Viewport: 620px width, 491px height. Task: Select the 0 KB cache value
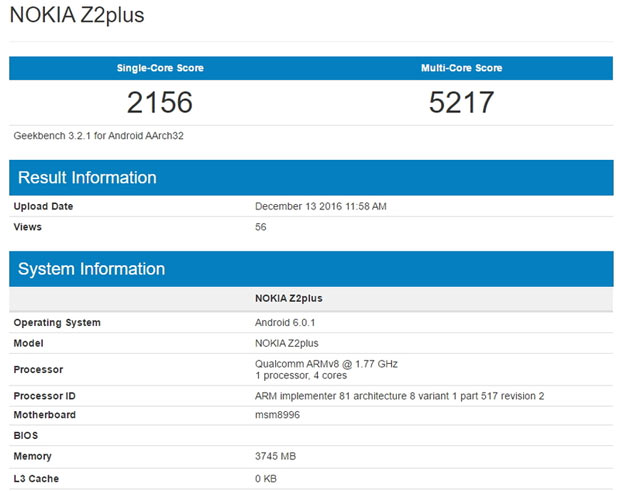point(266,479)
